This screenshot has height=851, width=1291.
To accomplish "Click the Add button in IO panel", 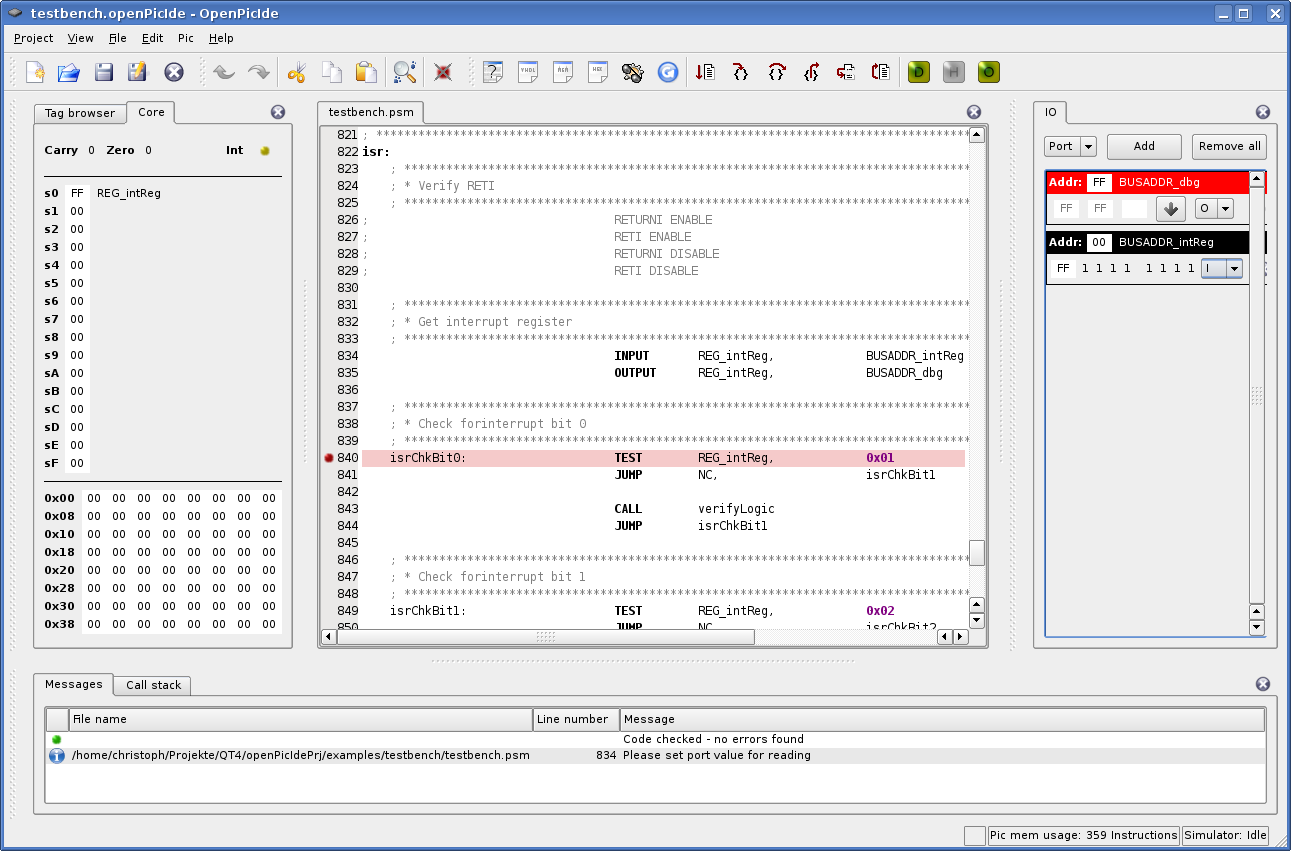I will 1144,146.
